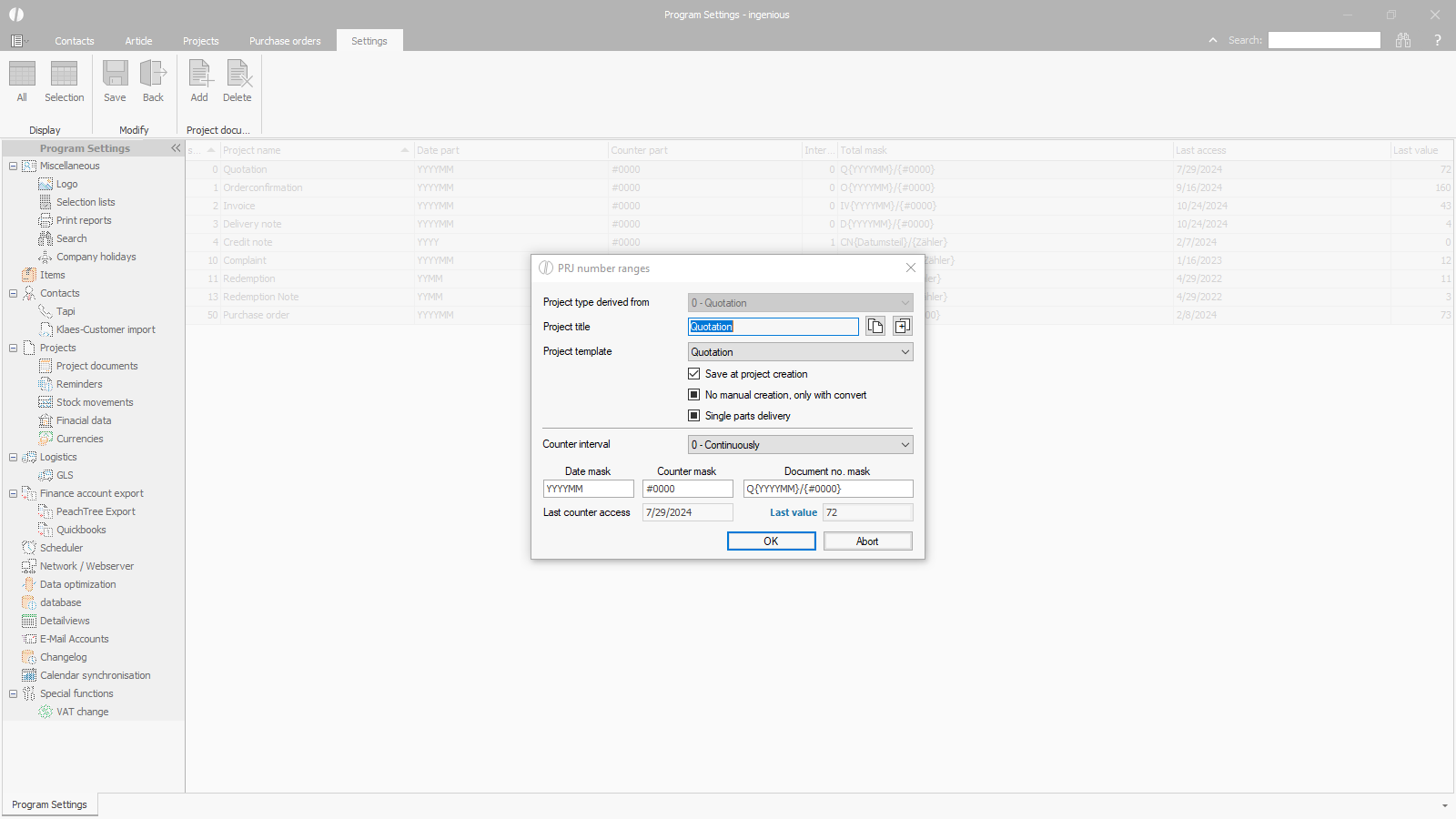Click the Add project document icon
Image resolution: width=1456 pixels, height=819 pixels.
[x=199, y=74]
